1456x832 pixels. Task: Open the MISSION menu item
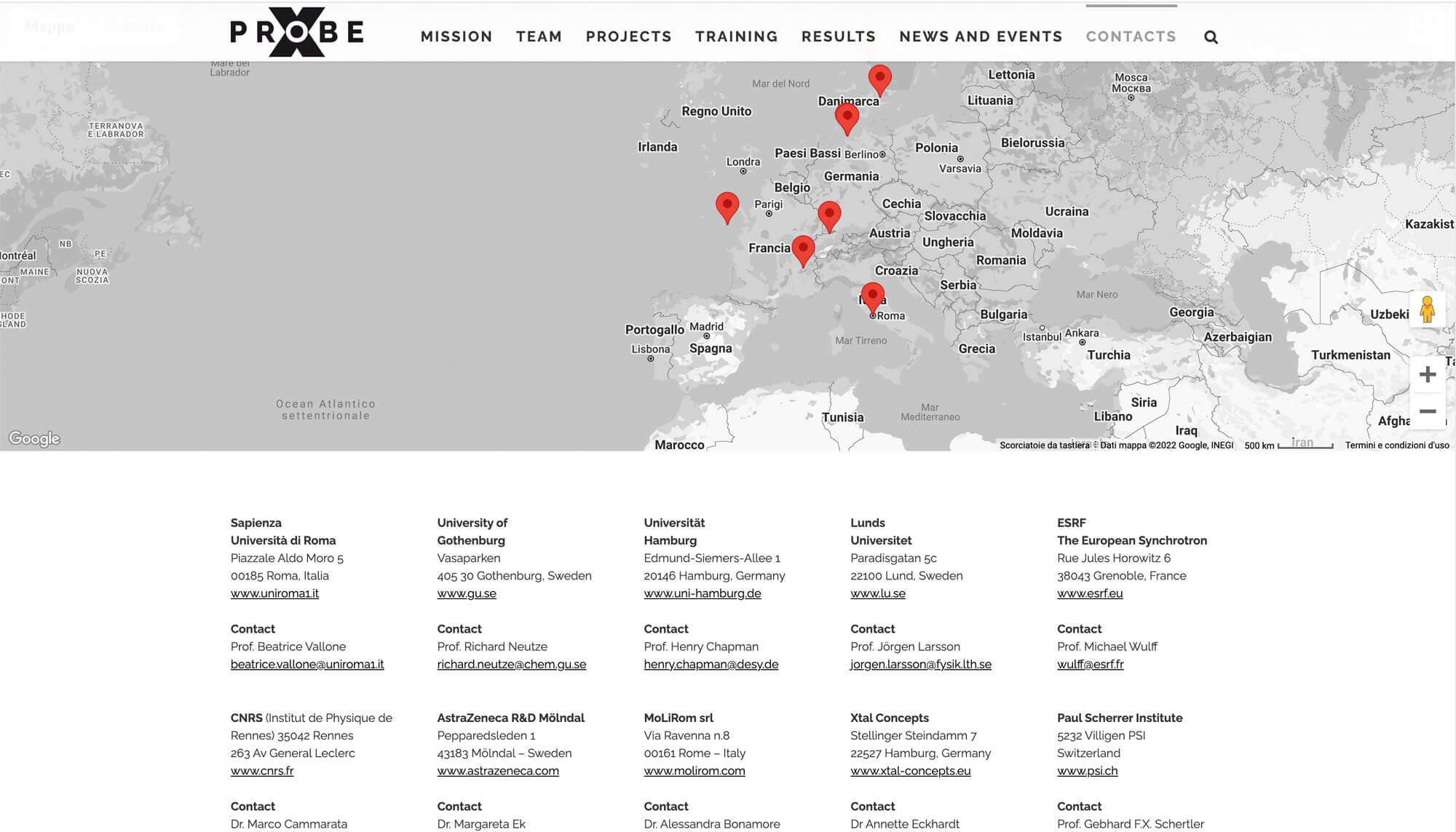[x=456, y=36]
